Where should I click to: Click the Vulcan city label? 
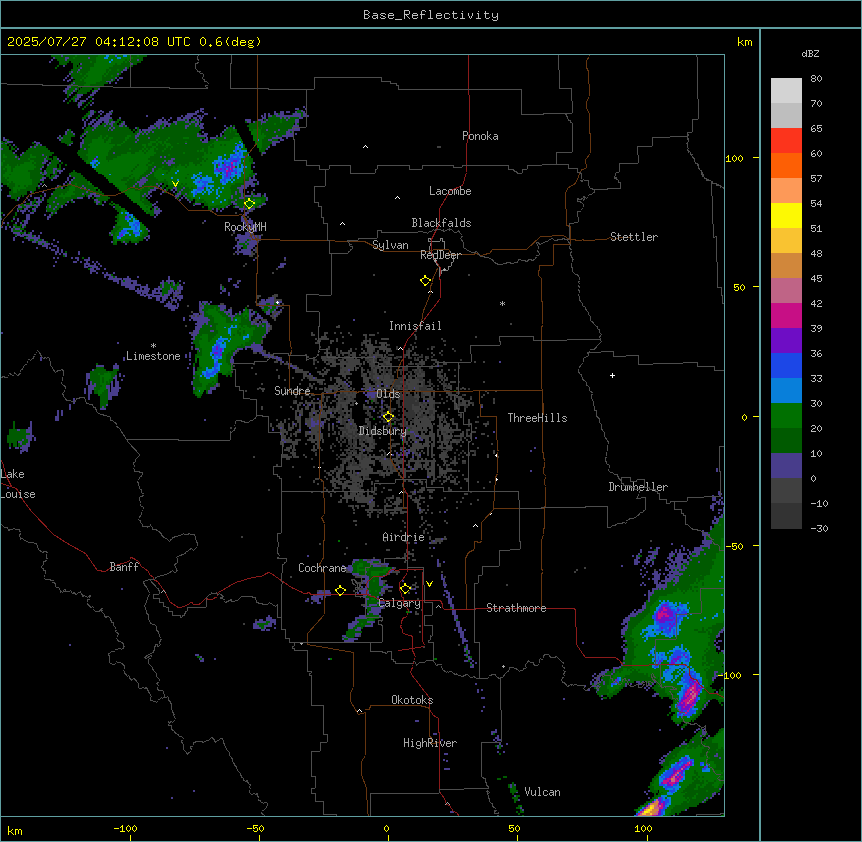click(x=543, y=792)
